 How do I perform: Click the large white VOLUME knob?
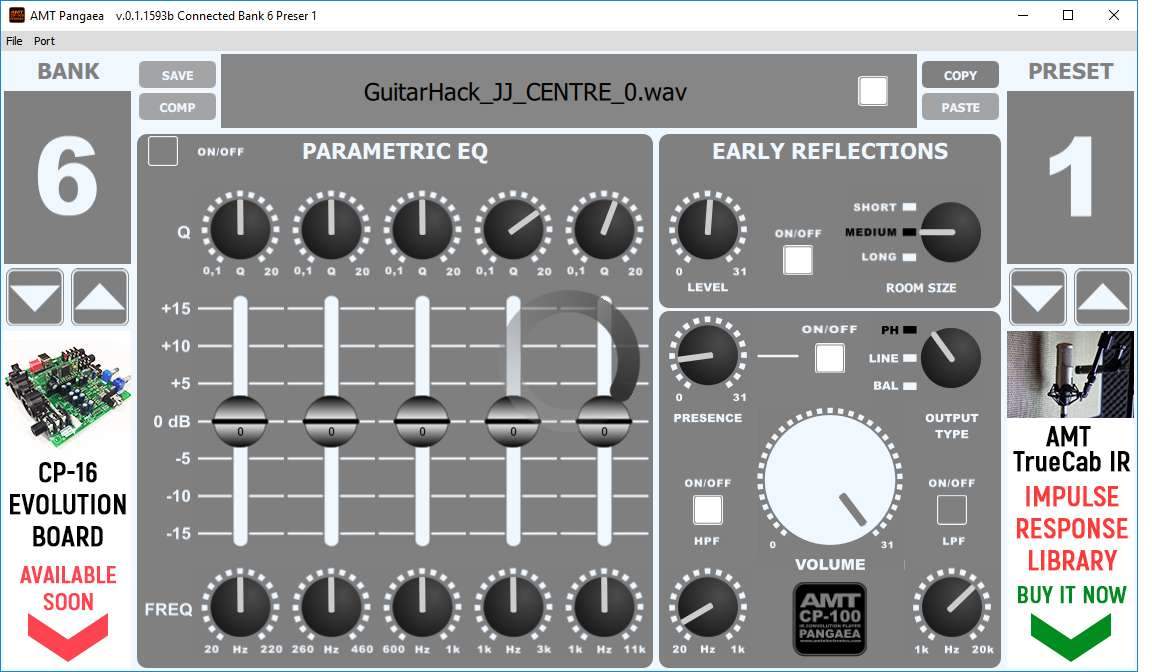point(830,480)
